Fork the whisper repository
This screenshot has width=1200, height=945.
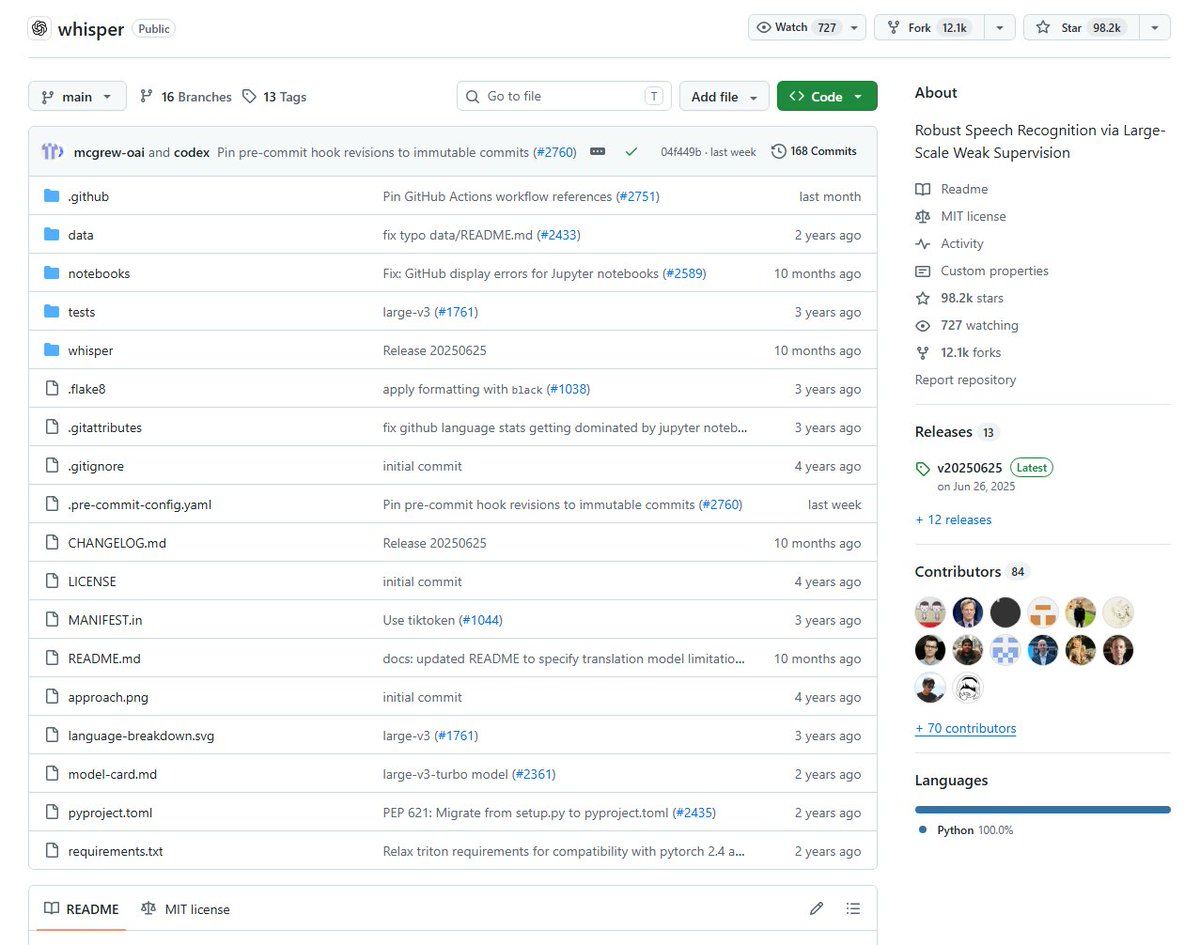pyautogui.click(x=929, y=28)
